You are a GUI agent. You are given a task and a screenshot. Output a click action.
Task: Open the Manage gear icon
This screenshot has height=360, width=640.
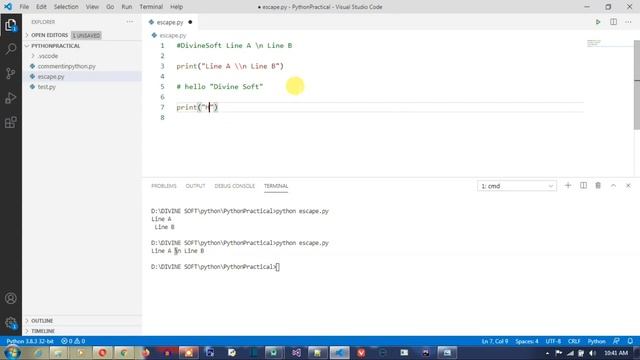11,323
